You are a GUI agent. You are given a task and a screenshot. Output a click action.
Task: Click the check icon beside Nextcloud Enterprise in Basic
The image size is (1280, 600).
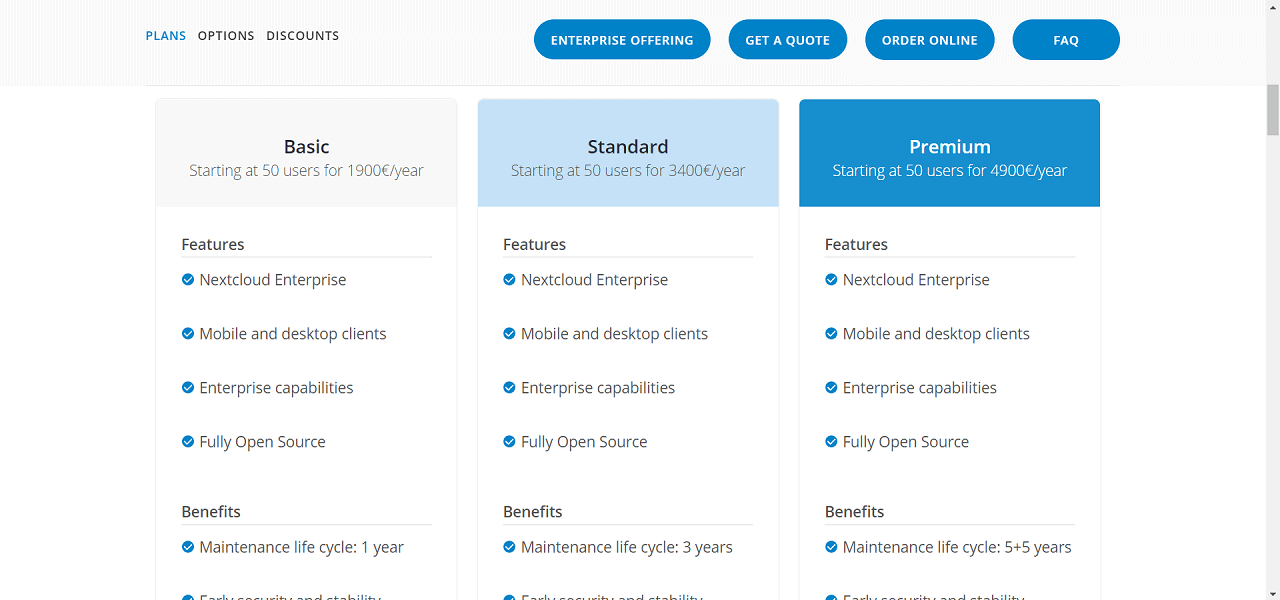tap(188, 280)
